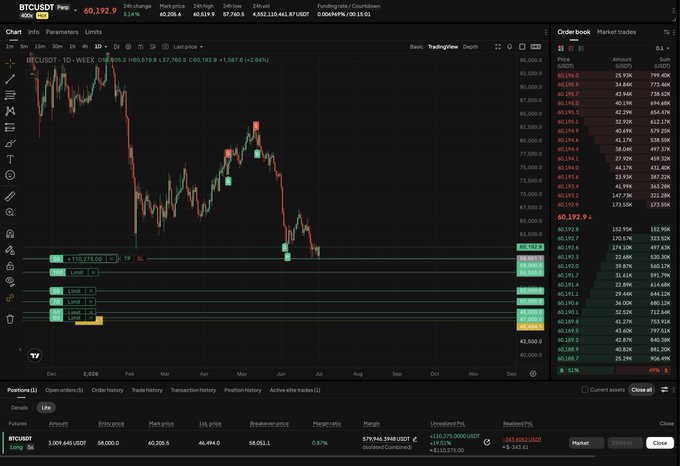Open chart settings next to candle-type icon
The height and width of the screenshot is (466, 680).
[x=128, y=46]
